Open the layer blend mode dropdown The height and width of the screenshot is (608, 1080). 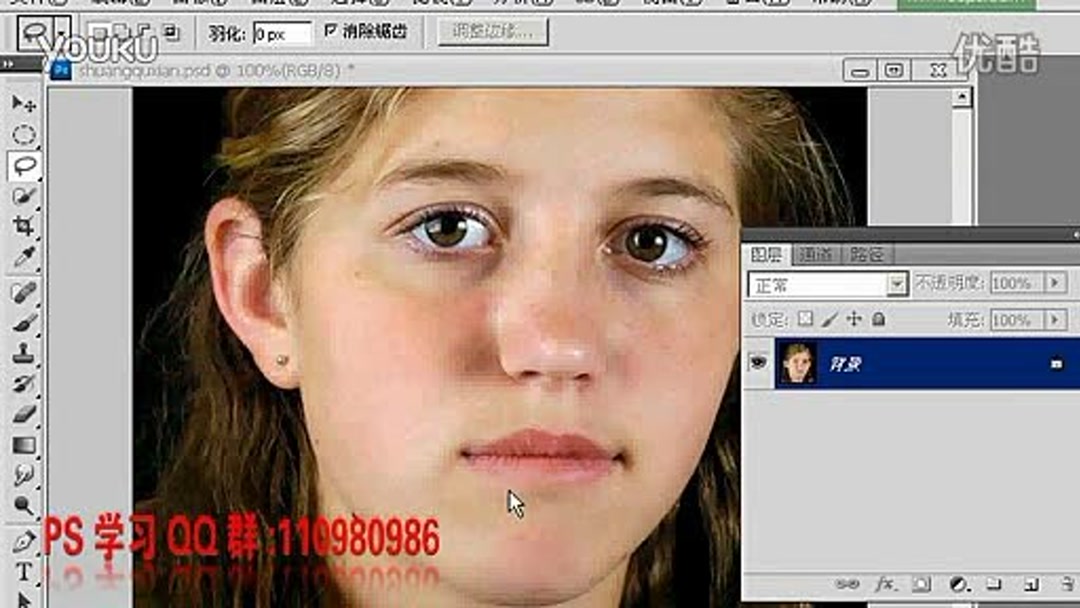coord(896,284)
